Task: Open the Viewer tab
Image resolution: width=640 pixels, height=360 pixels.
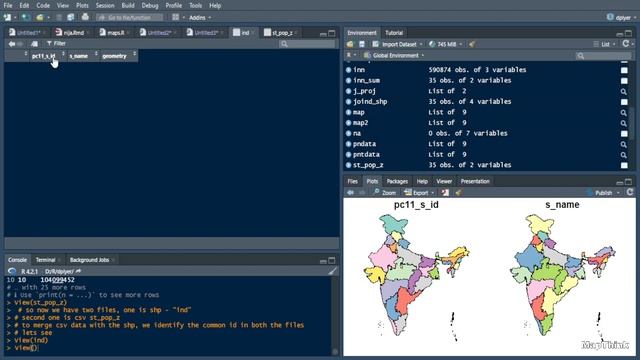Action: pyautogui.click(x=444, y=181)
